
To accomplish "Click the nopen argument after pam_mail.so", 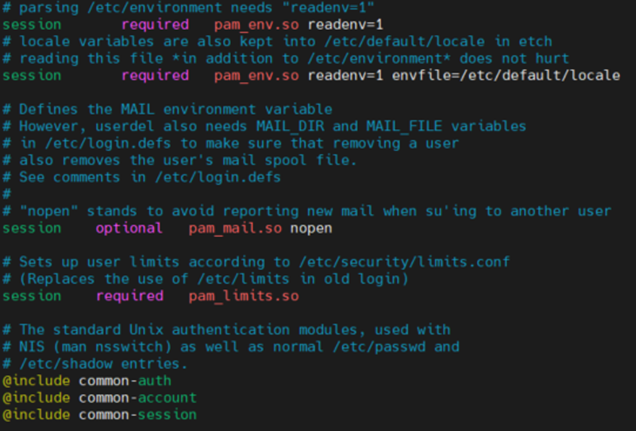I will pyautogui.click(x=311, y=228).
